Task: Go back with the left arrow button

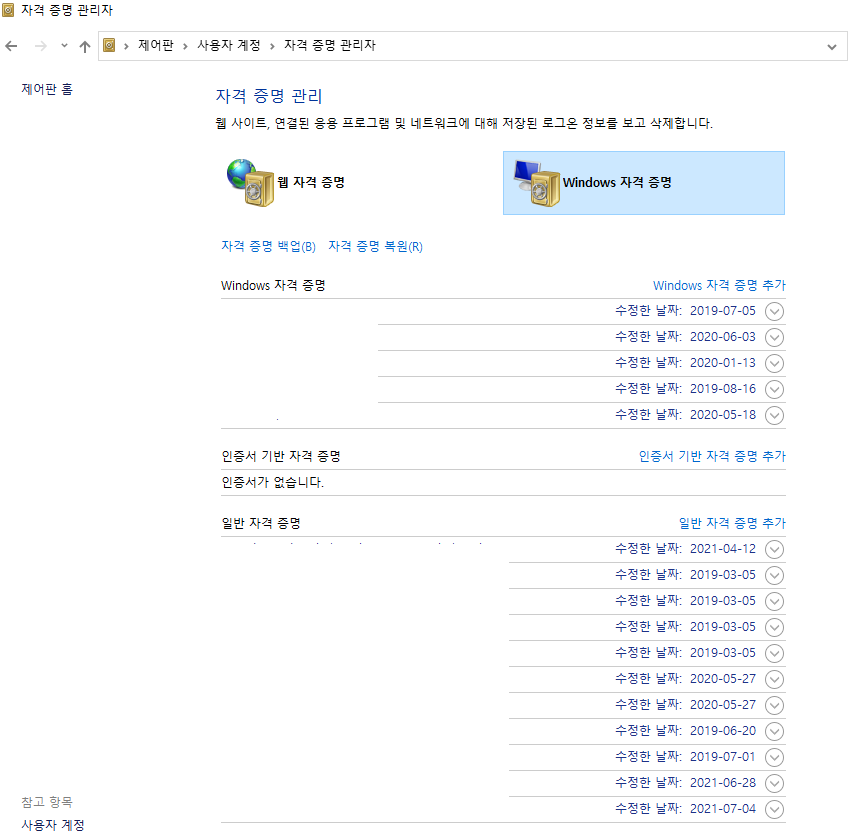Action: click(x=11, y=47)
